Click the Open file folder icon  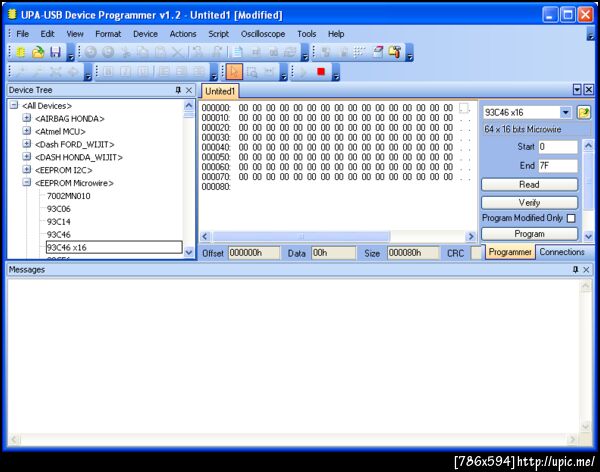tap(38, 52)
